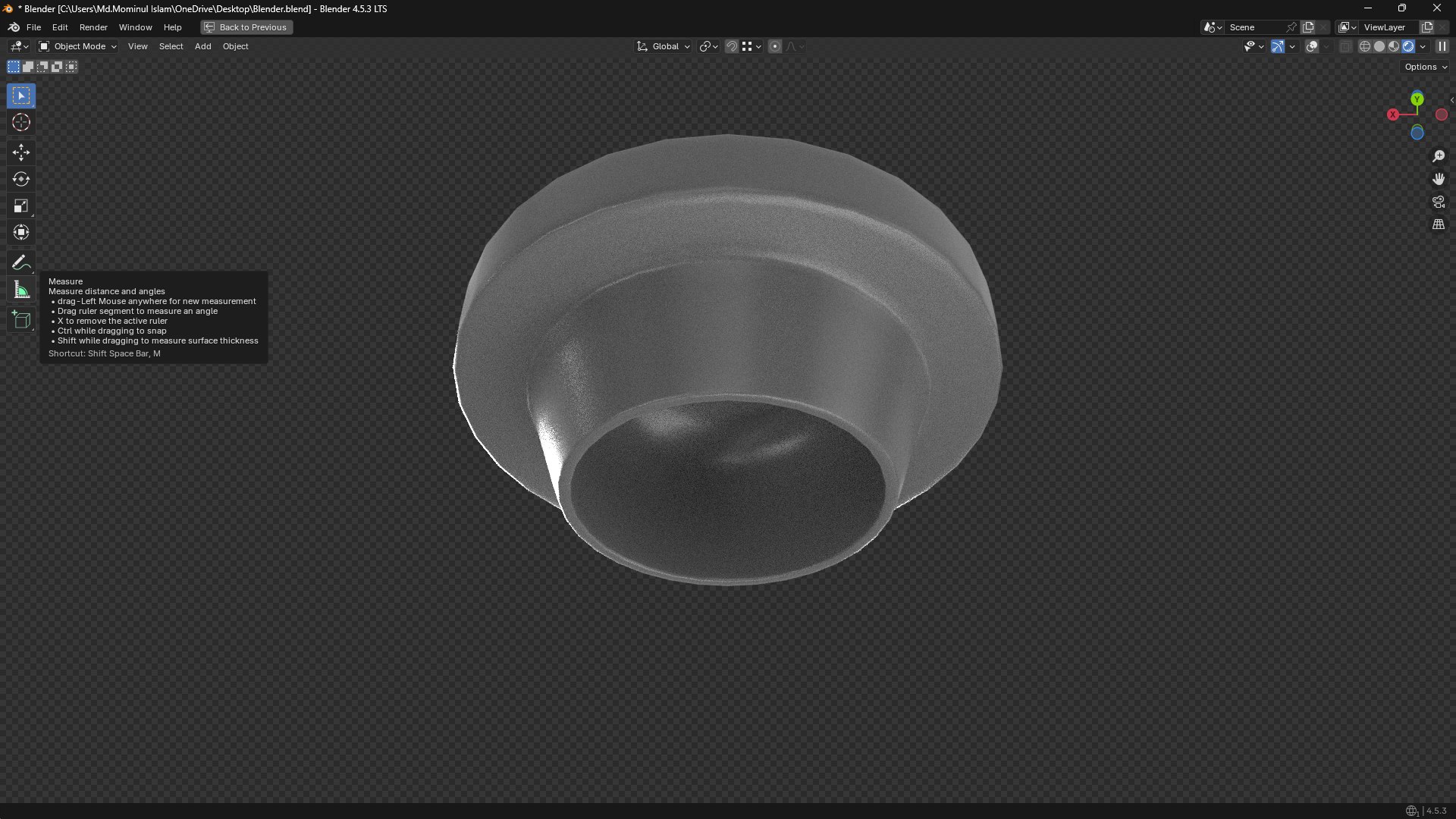Open the Blender logo menu
This screenshot has height=819, width=1456.
14,27
